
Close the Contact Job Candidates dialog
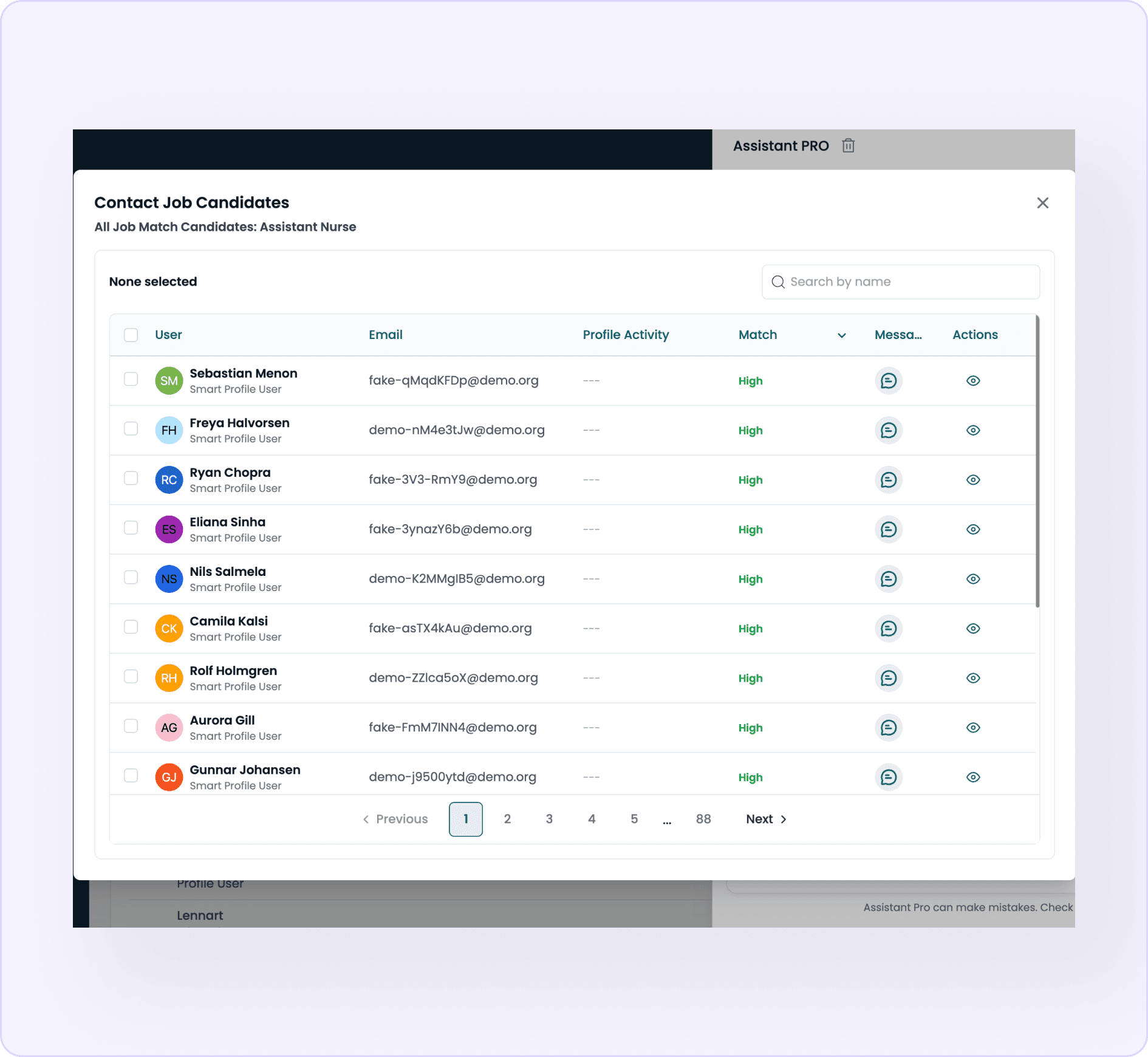(x=1042, y=203)
